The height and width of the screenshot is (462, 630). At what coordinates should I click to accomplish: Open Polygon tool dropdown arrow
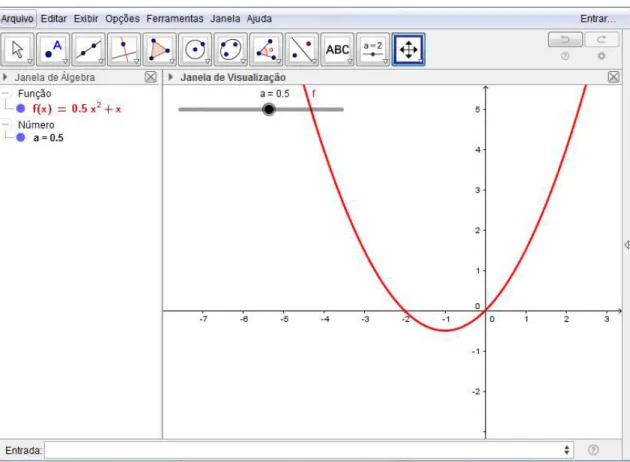pyautogui.click(x=172, y=61)
